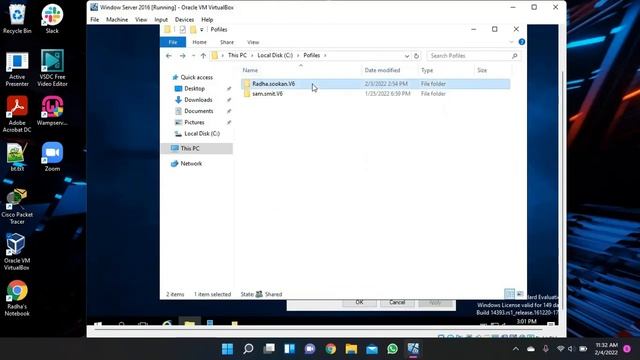This screenshot has width=640, height=360.
Task: Open the Recycle Bin desktop icon
Action: (x=17, y=18)
